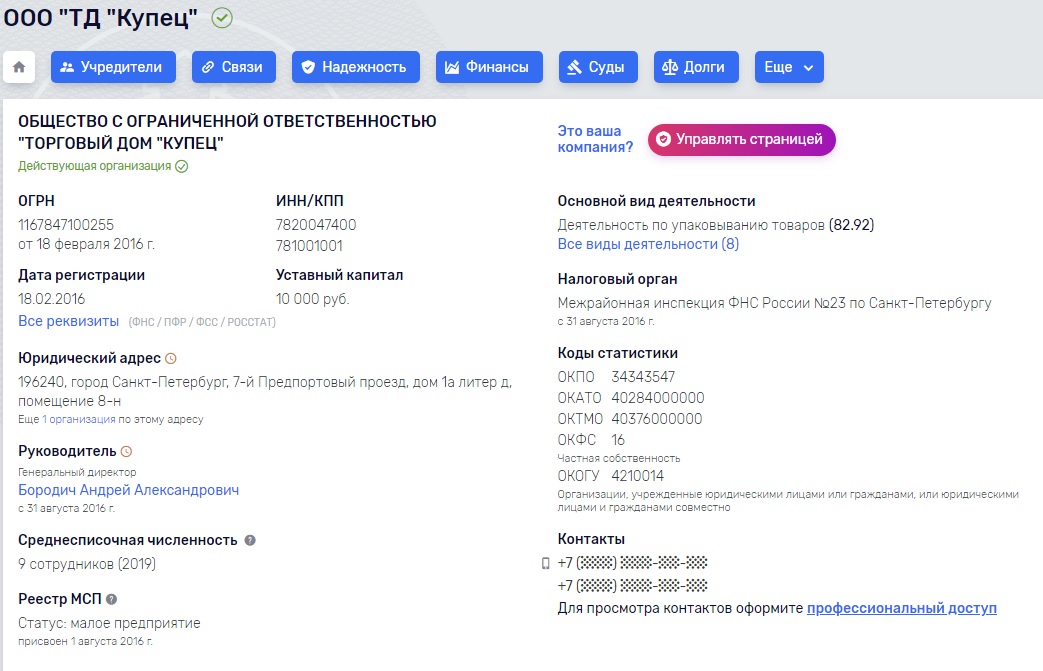Open the Суды tab

598,67
